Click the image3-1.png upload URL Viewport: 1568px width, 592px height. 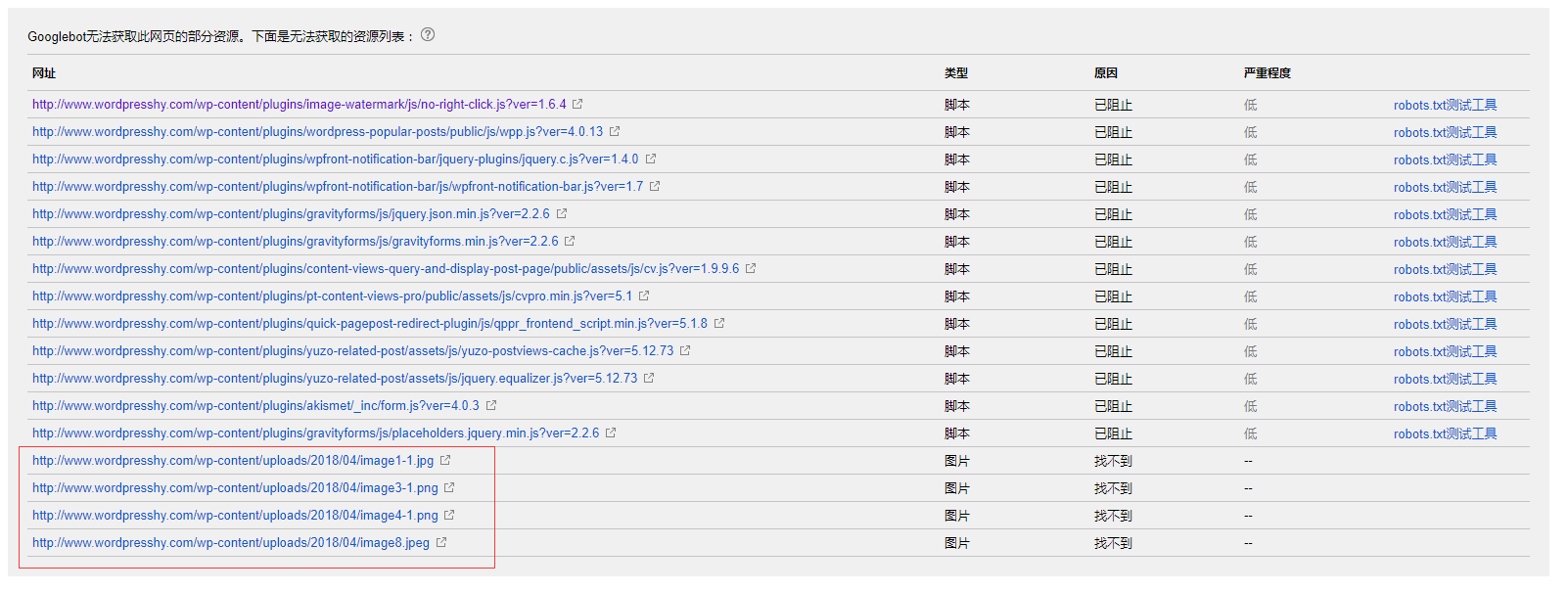pos(234,488)
